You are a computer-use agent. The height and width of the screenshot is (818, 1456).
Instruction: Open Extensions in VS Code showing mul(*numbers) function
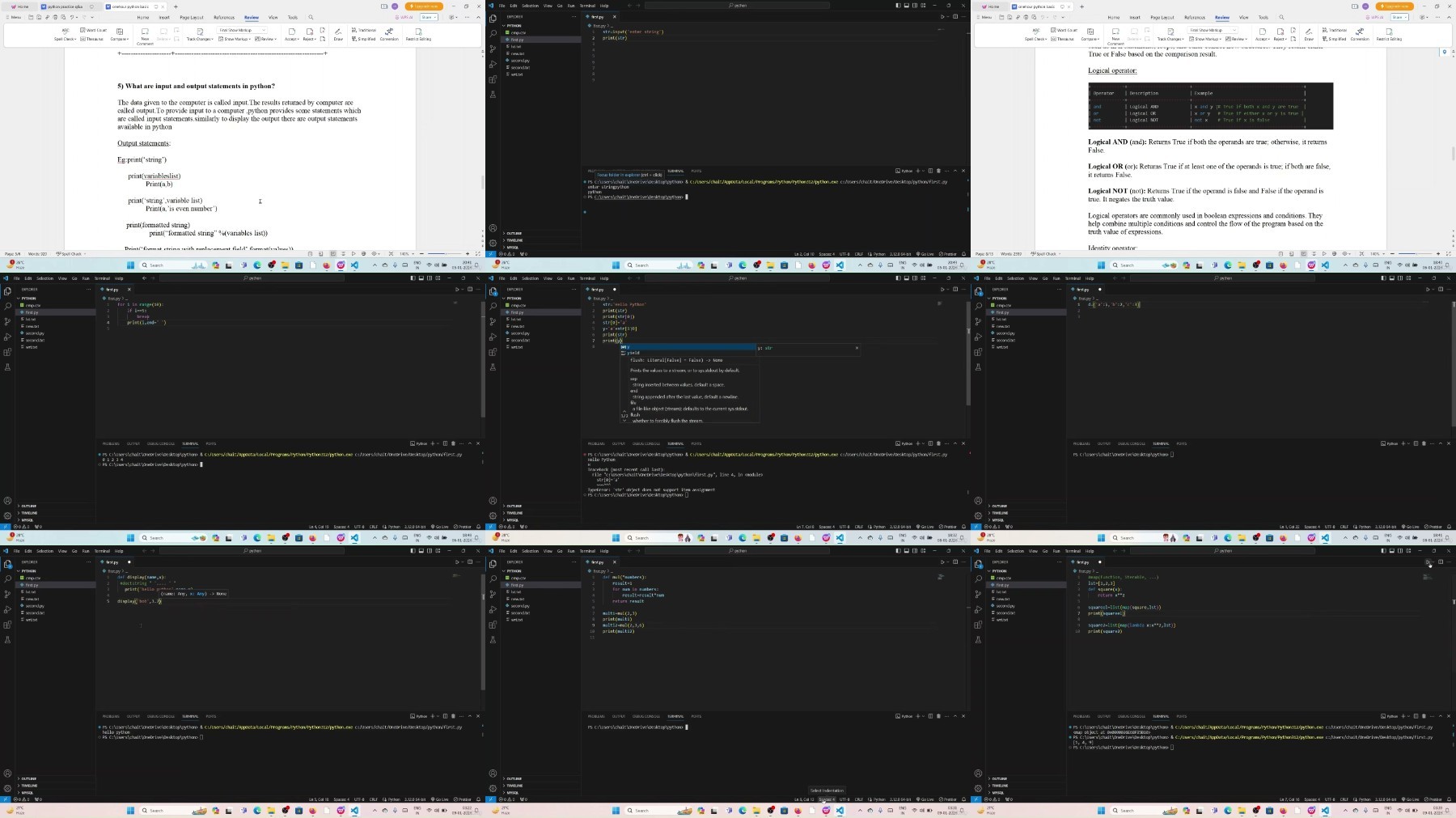(x=493, y=625)
